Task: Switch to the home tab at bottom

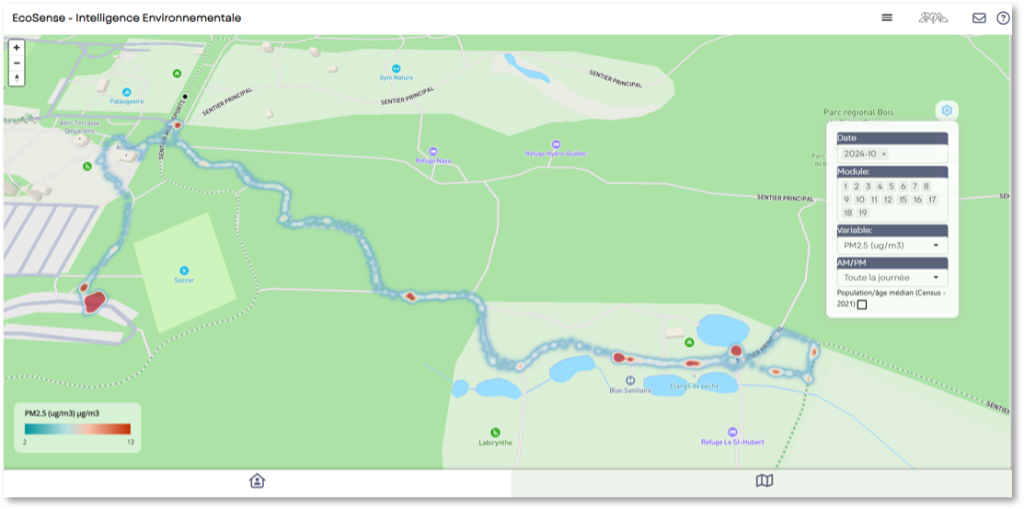Action: [x=257, y=482]
